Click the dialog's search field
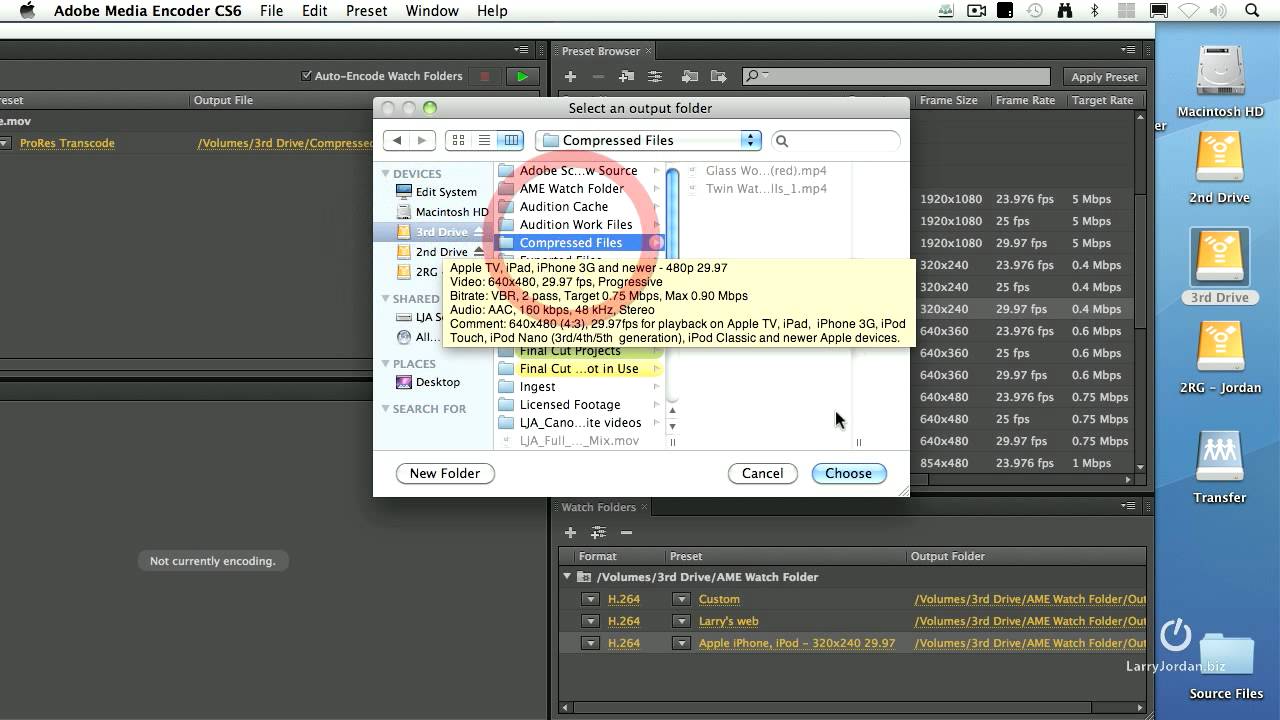Viewport: 1280px width, 720px height. click(835, 141)
